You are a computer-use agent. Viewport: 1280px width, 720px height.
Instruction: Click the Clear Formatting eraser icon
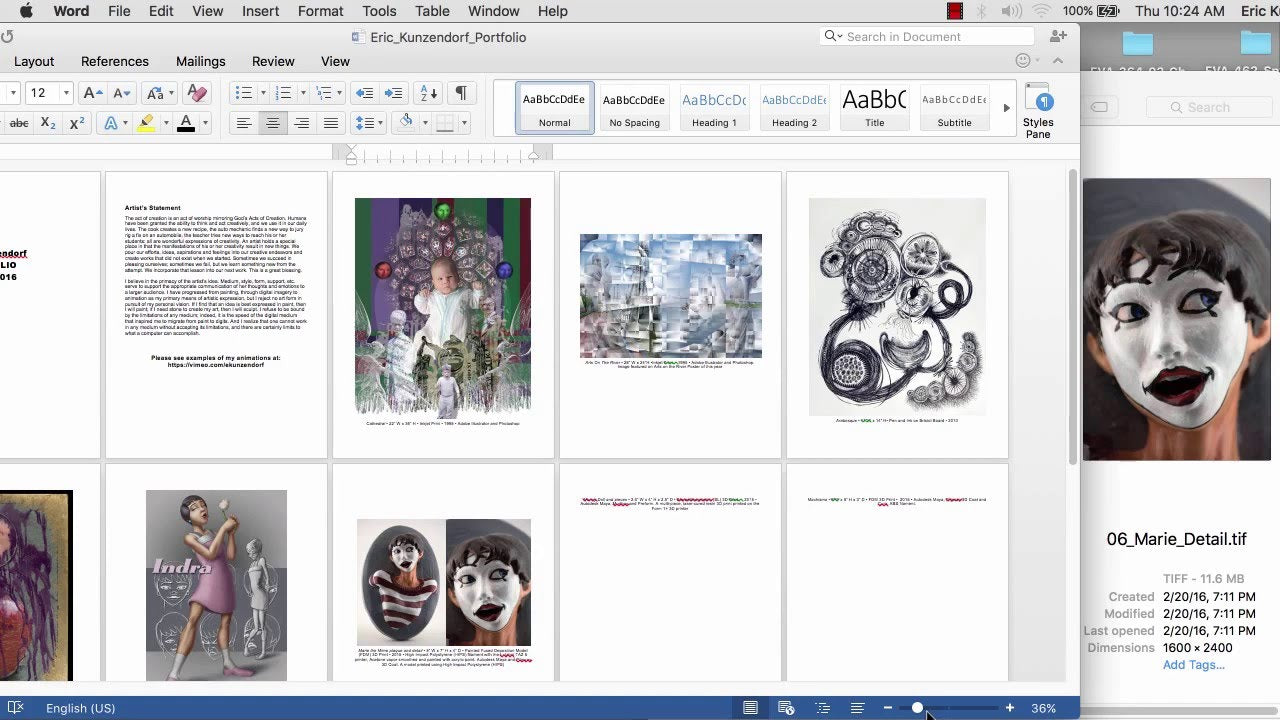point(197,93)
